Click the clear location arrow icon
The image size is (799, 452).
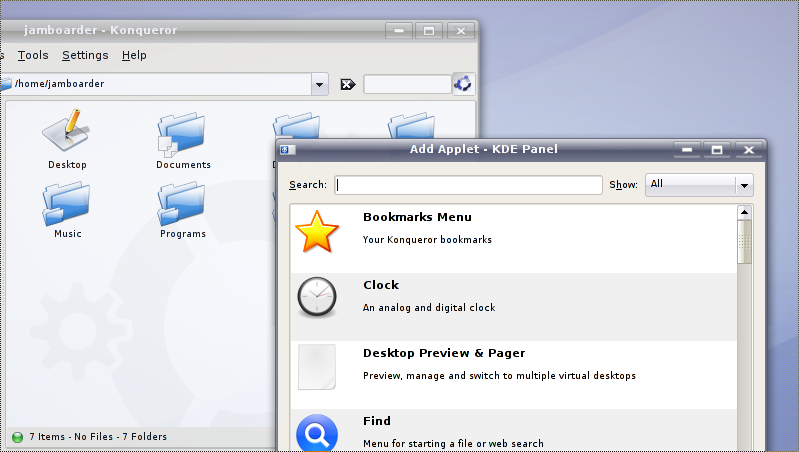(x=348, y=84)
